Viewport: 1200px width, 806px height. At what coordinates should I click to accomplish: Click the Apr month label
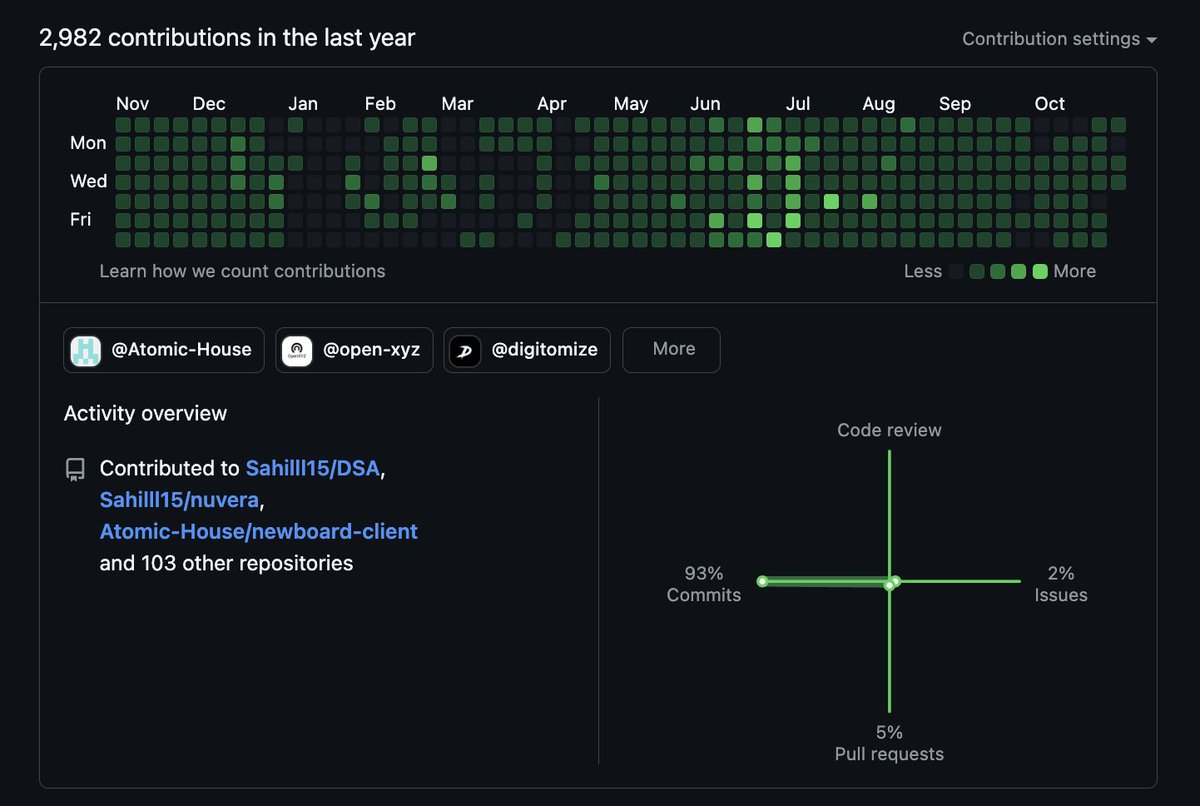point(552,104)
